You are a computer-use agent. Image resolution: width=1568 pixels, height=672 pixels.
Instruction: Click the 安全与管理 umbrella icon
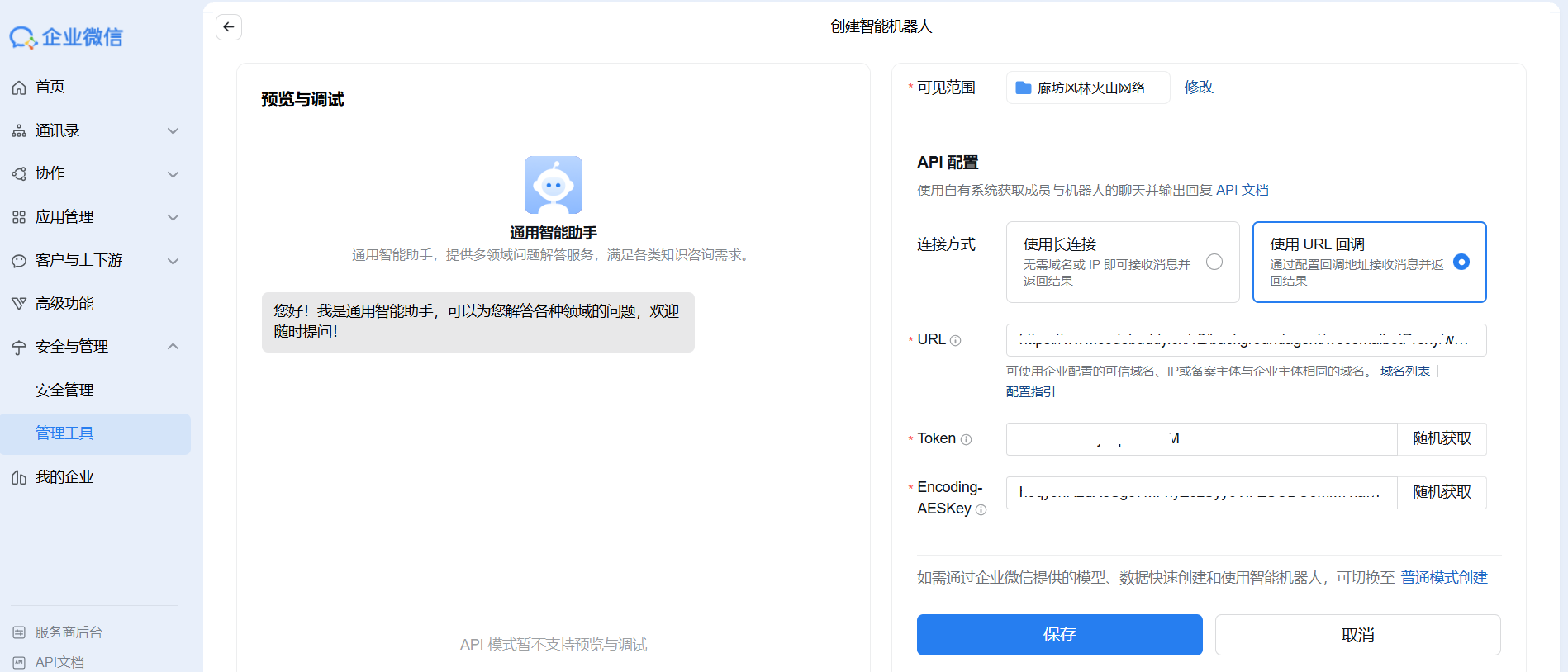[x=19, y=348]
